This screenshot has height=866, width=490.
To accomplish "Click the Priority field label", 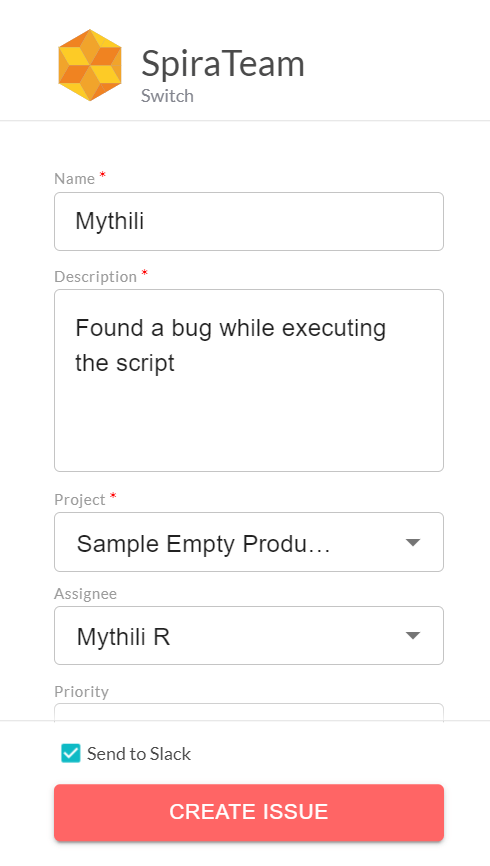I will [81, 691].
